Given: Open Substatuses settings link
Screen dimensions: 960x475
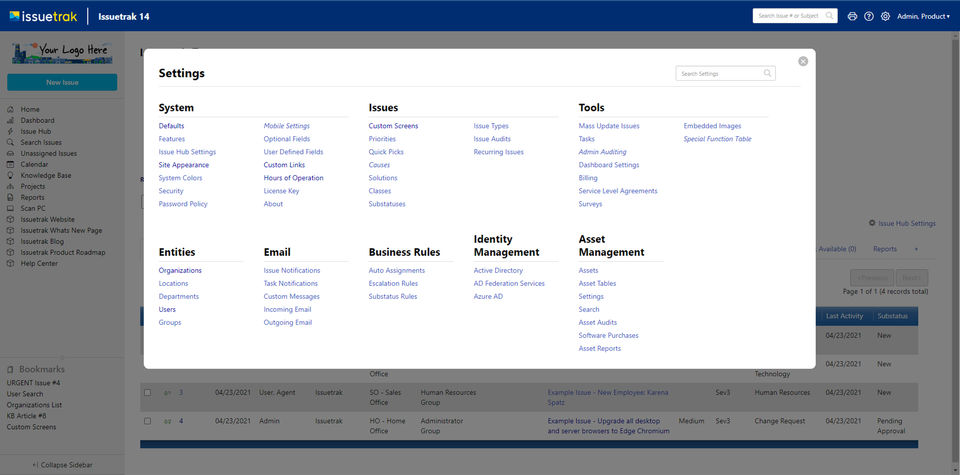Looking at the screenshot, I should (x=387, y=204).
